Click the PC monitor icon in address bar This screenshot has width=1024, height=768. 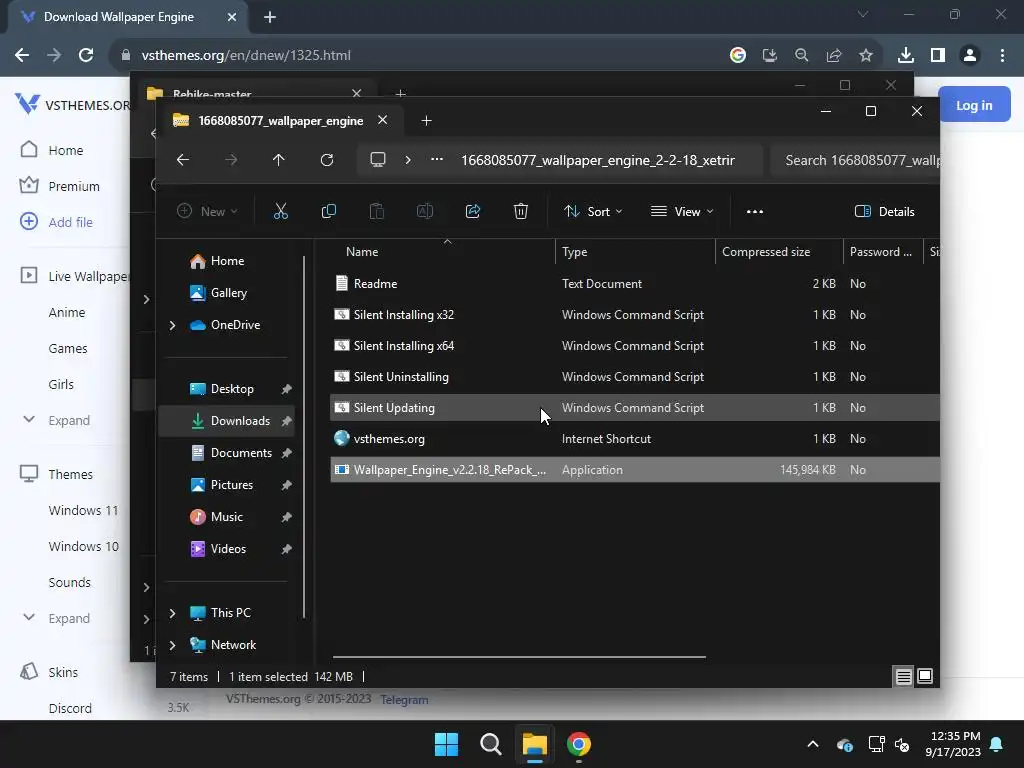[377, 160]
